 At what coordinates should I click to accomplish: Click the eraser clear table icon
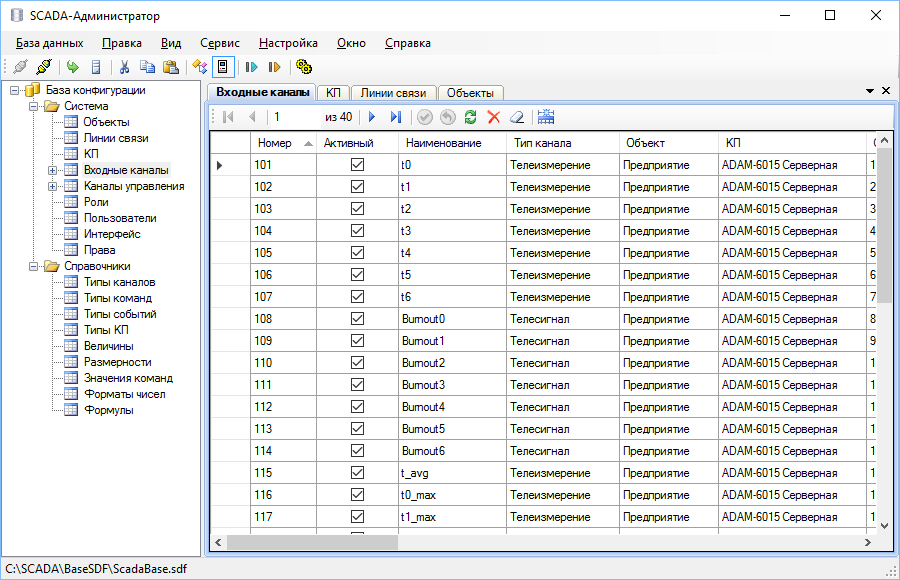(x=517, y=117)
